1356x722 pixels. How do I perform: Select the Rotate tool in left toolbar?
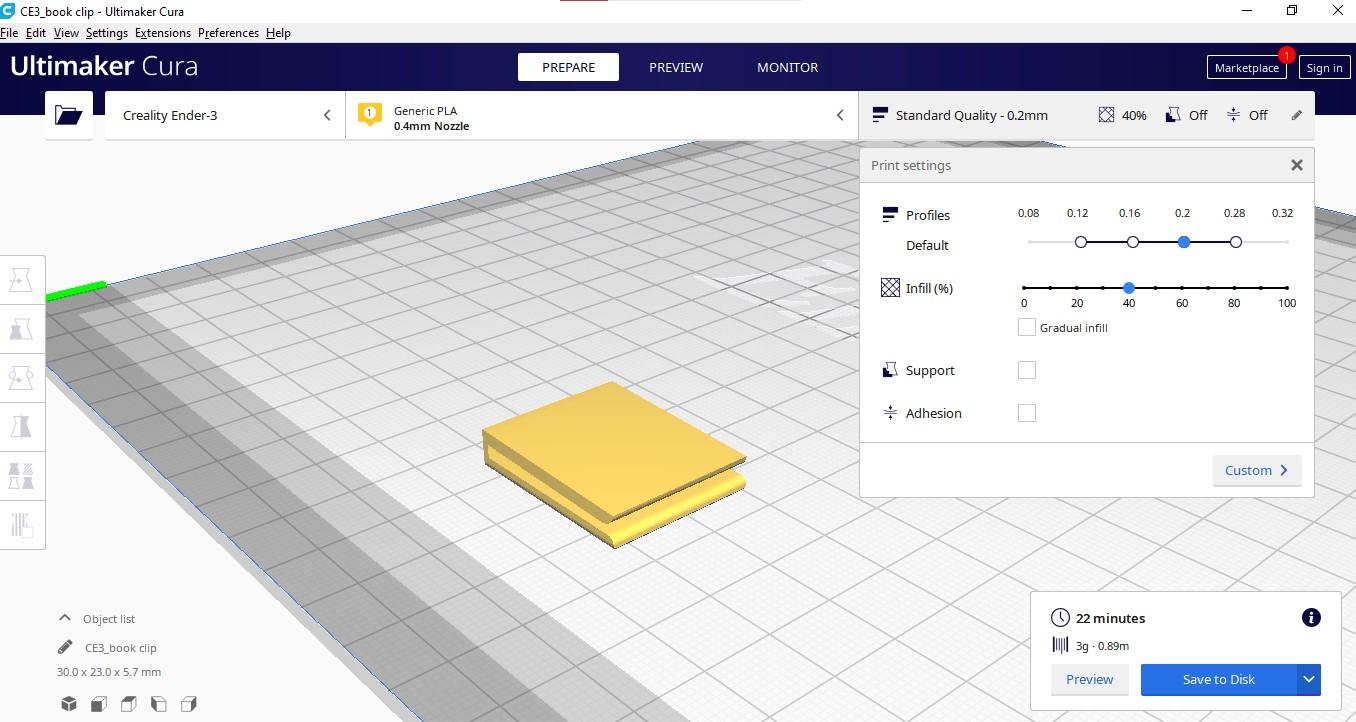21,377
